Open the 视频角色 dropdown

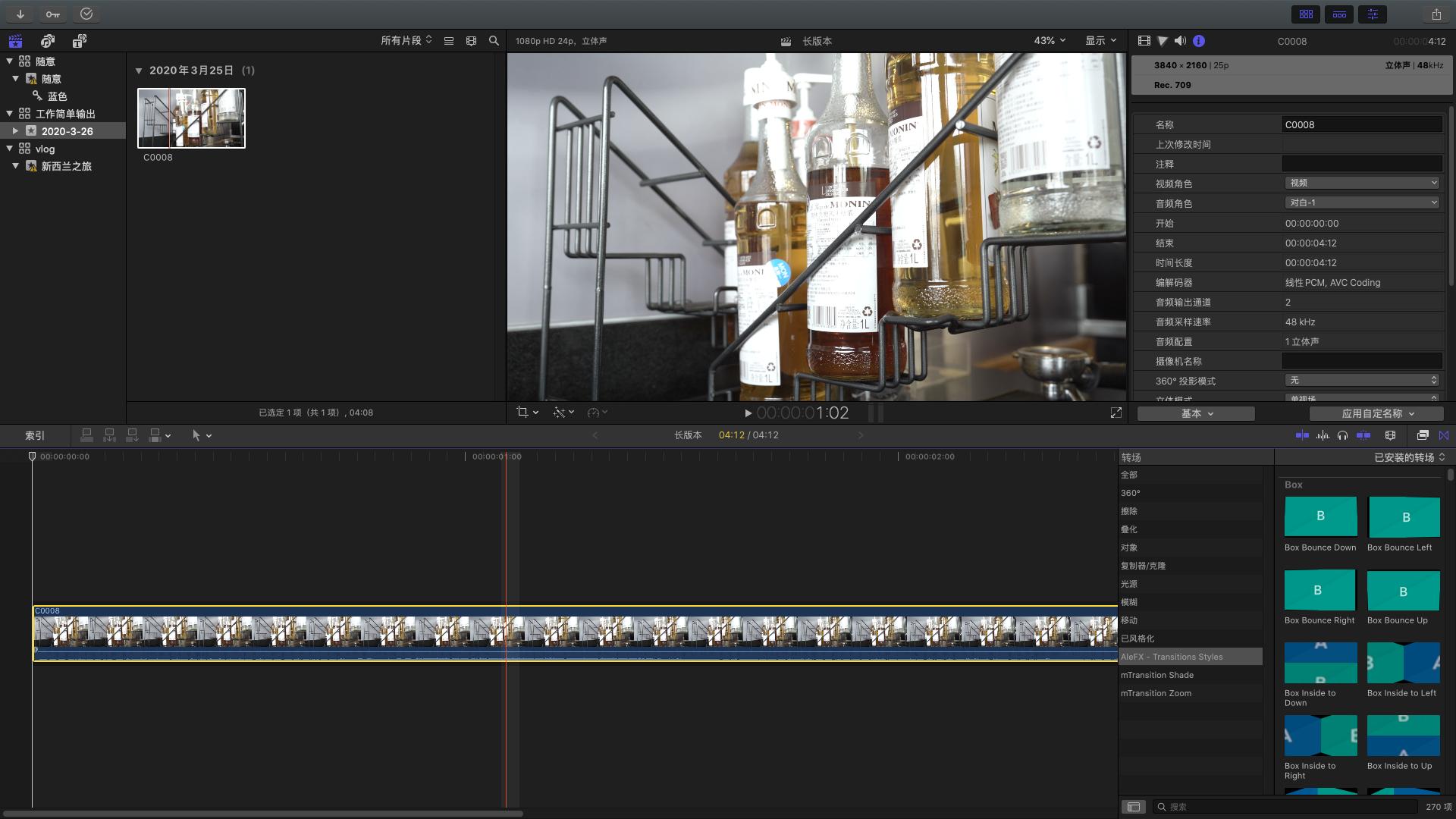click(1362, 183)
